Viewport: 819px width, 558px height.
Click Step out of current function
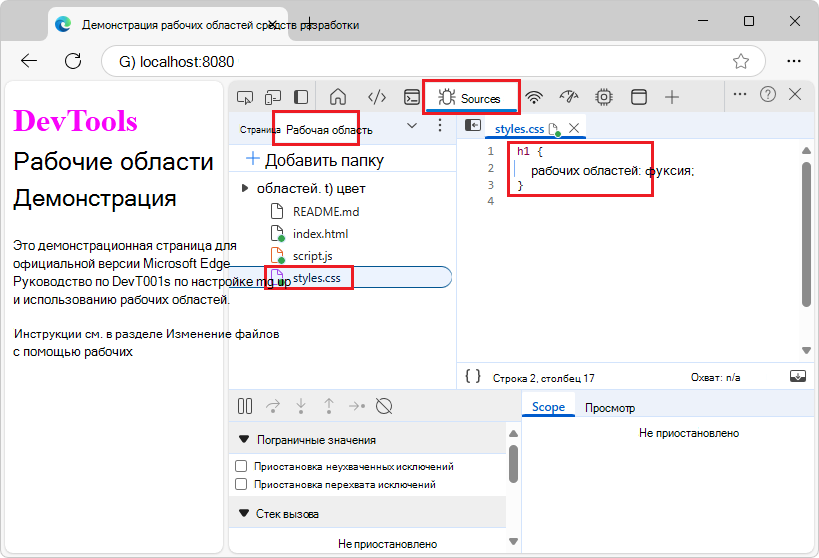[x=329, y=406]
